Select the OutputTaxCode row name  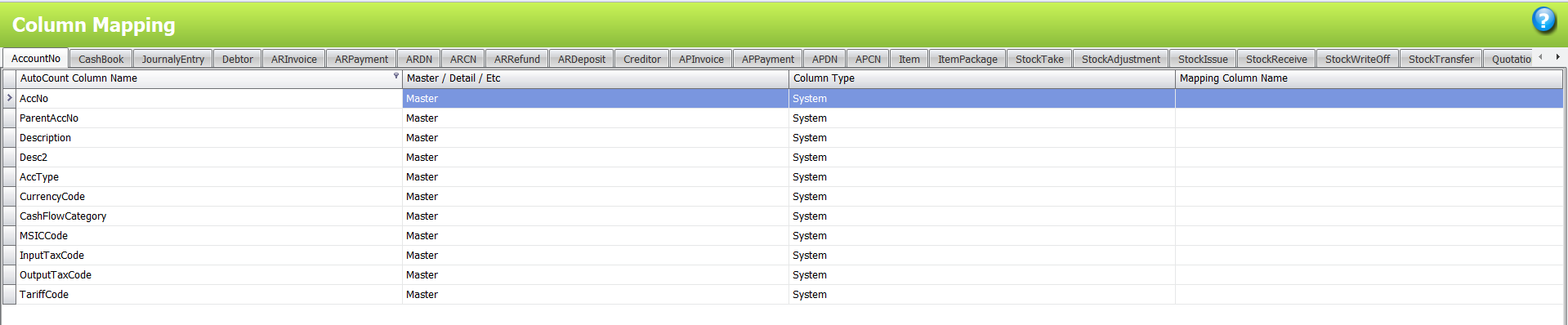pos(209,274)
